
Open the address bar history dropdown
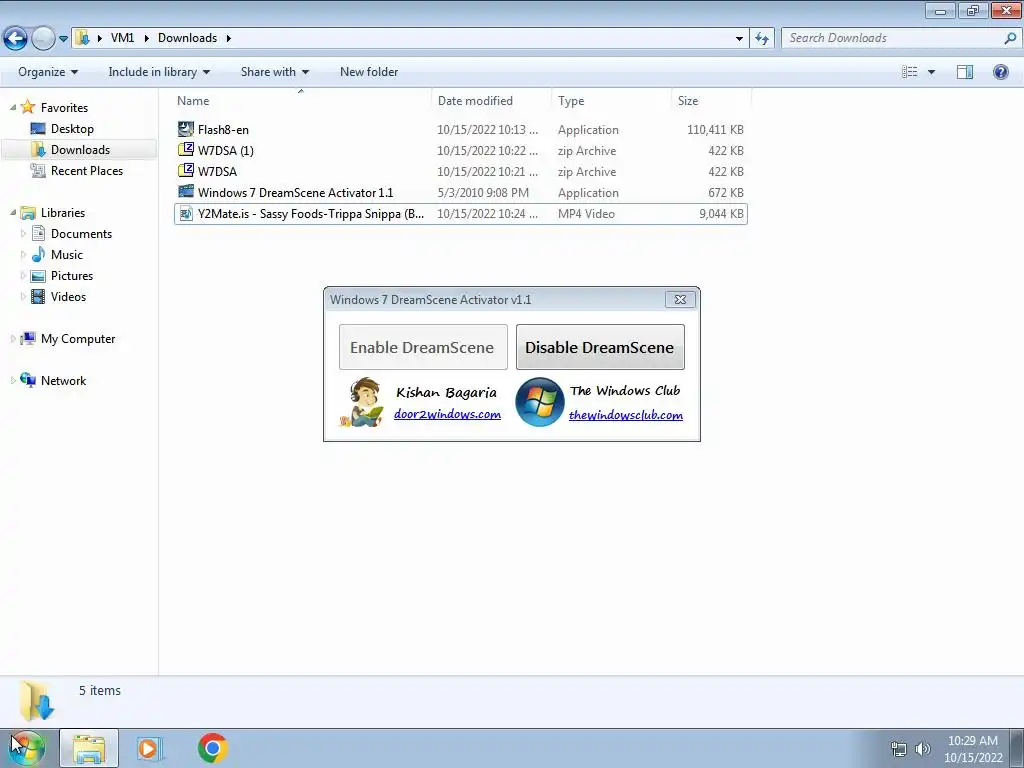[739, 39]
